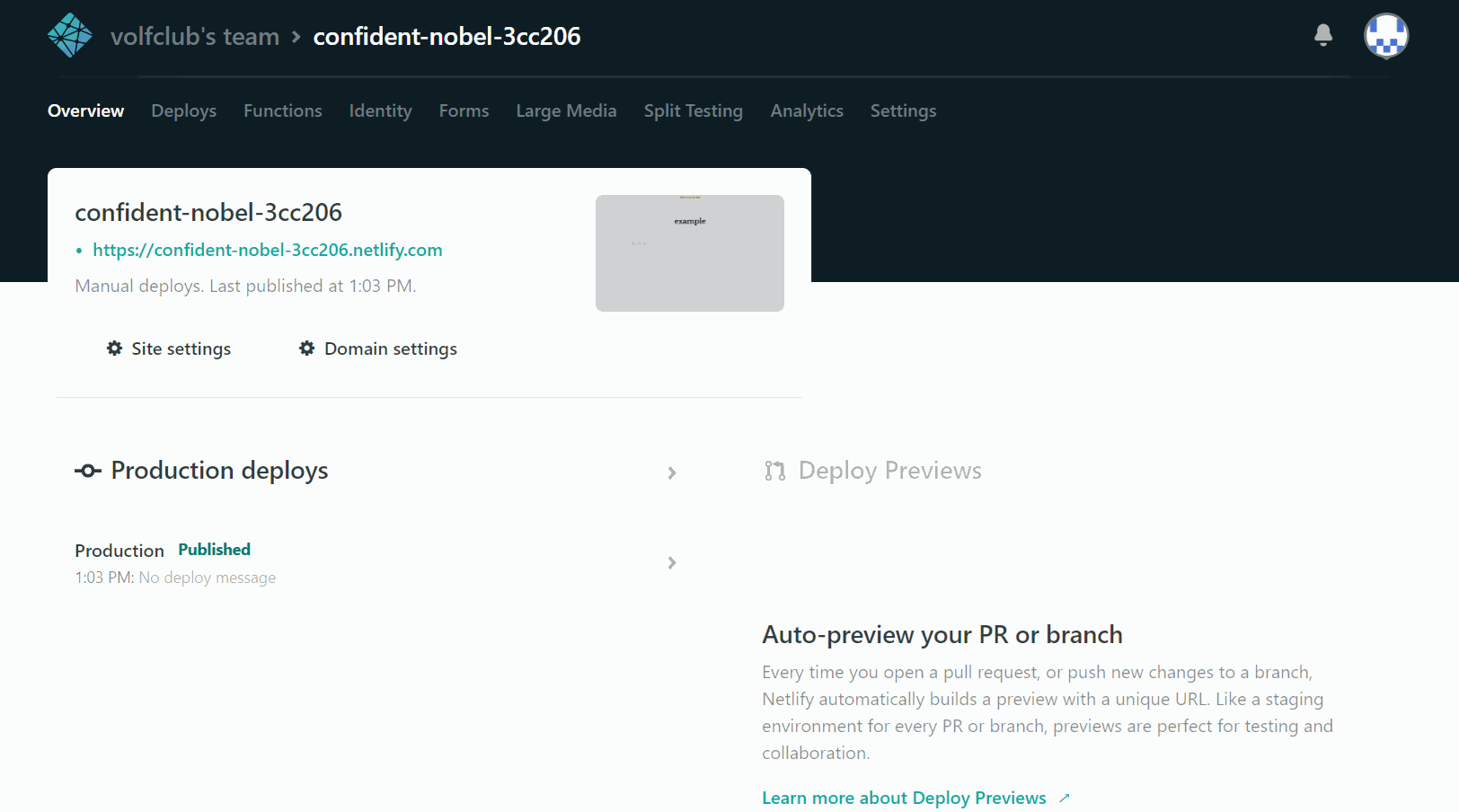Screen dimensions: 1459x812
Task: Open the Settings tab
Action: tap(904, 110)
